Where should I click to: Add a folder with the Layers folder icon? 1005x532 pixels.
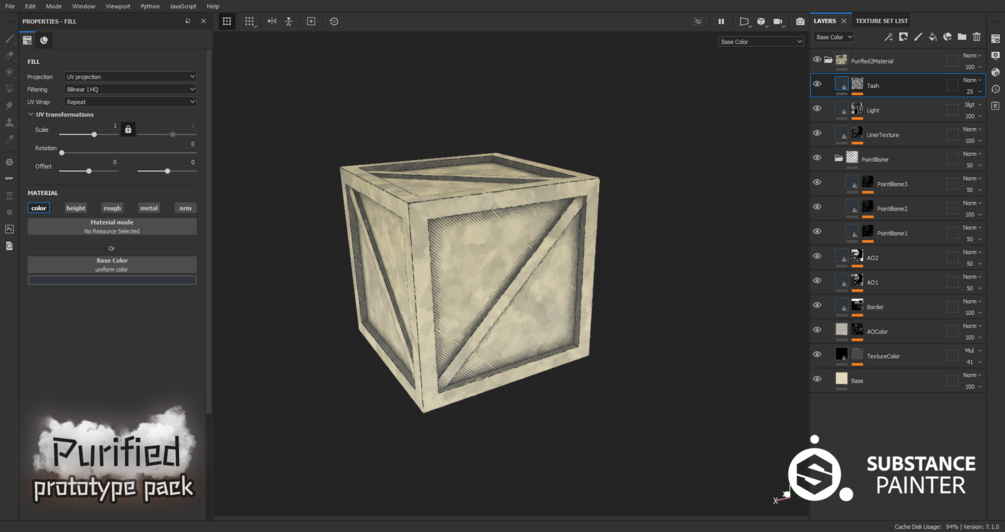pos(961,37)
